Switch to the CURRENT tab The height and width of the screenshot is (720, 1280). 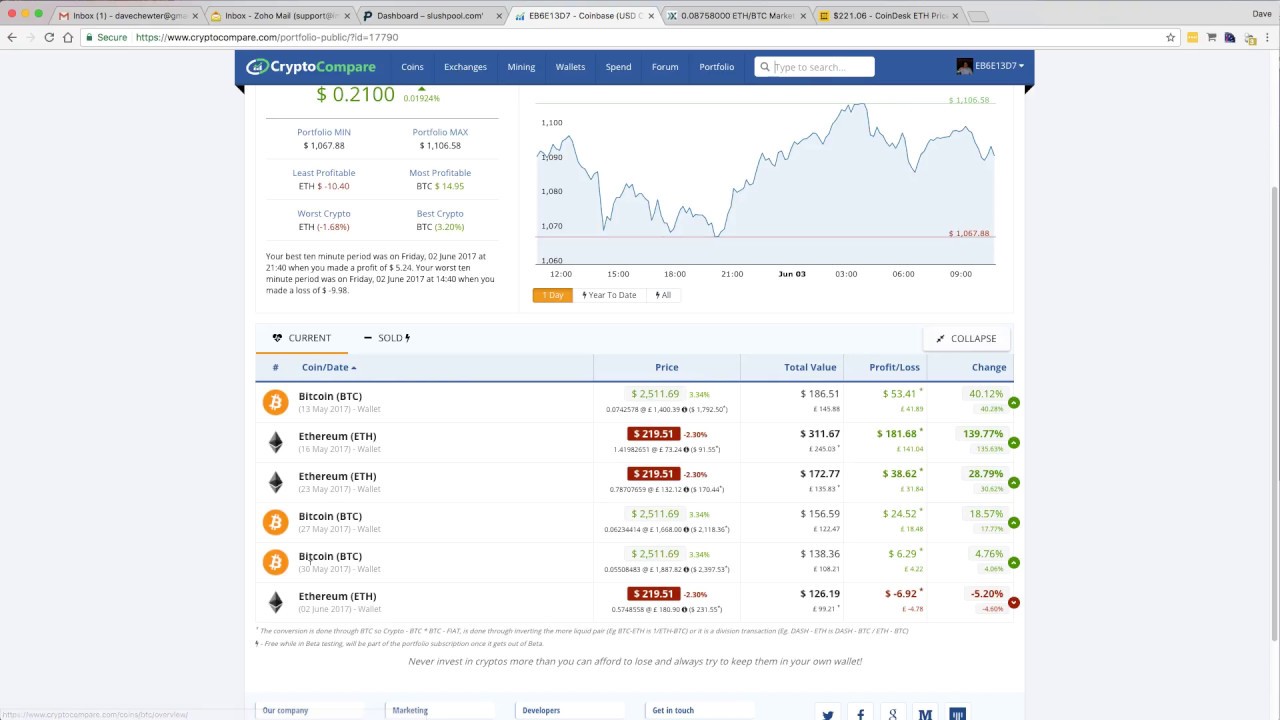(302, 338)
